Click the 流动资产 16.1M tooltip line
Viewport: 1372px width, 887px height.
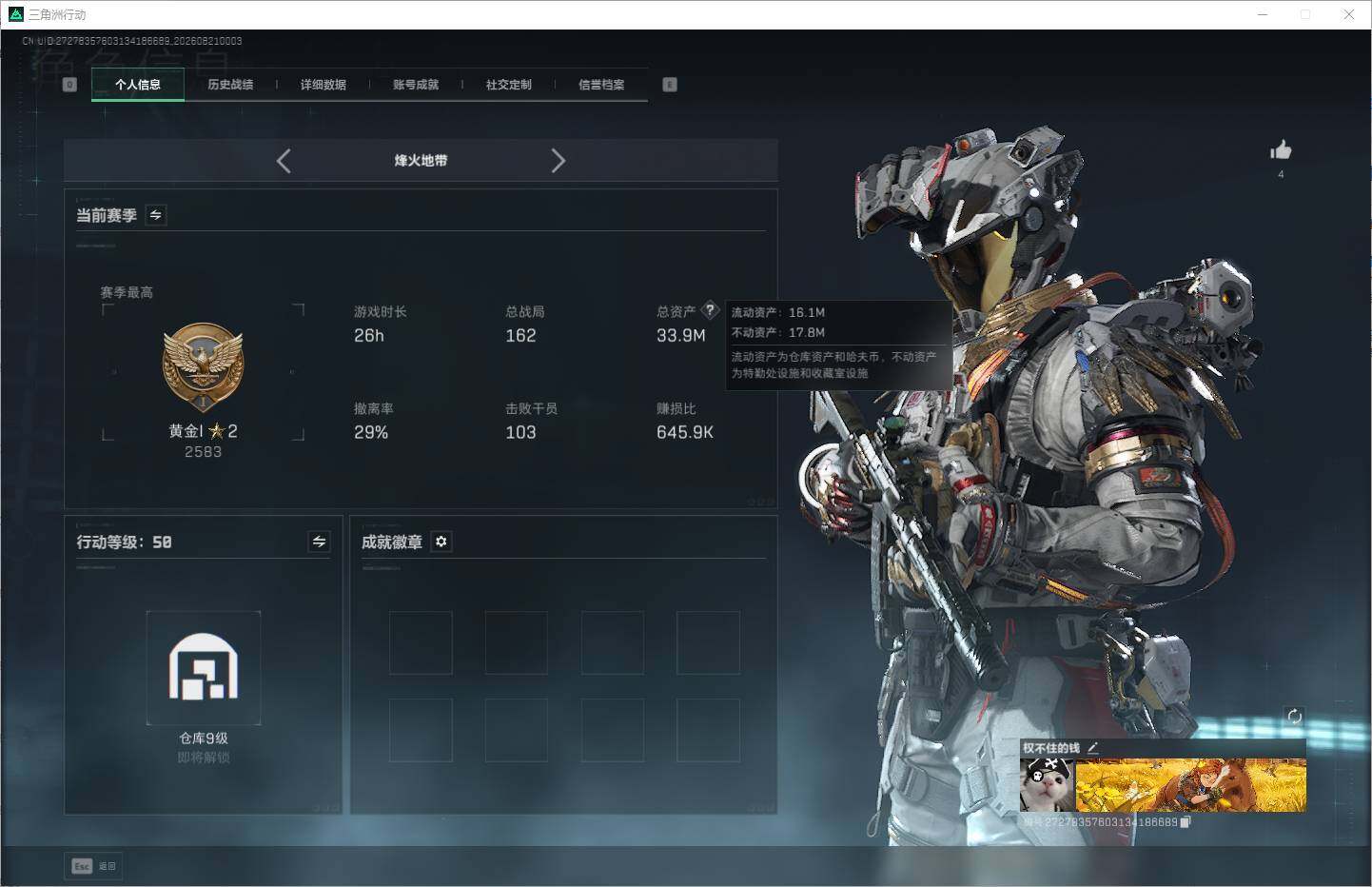[778, 312]
